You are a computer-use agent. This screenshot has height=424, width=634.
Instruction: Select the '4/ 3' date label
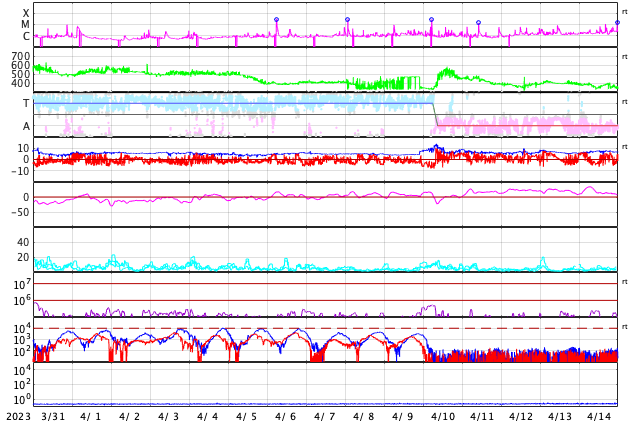[168, 416]
